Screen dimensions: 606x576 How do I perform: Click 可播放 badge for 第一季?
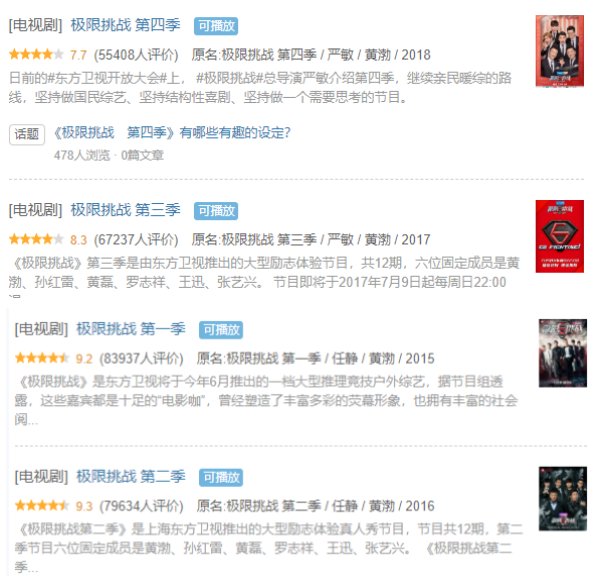point(221,330)
